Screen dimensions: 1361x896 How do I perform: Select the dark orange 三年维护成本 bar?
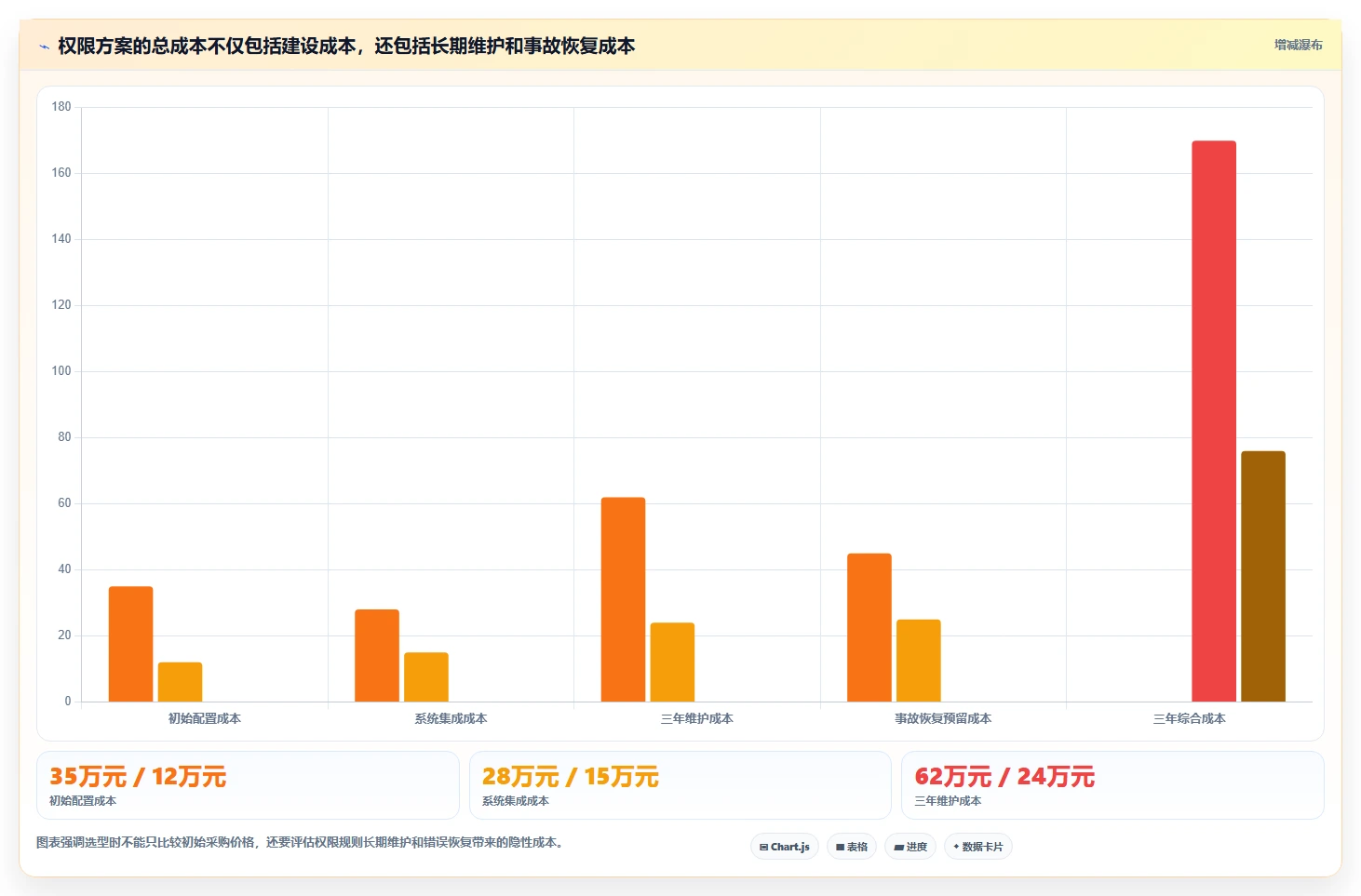click(623, 599)
